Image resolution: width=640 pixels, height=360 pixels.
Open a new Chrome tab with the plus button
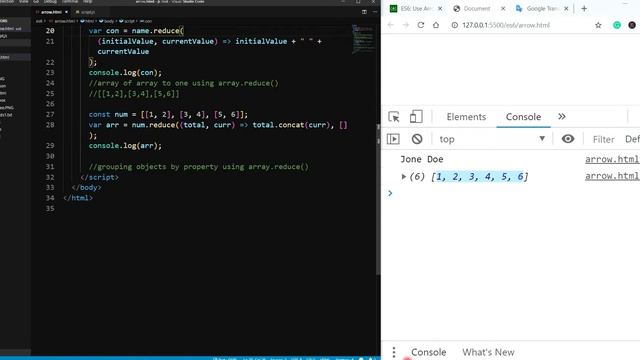[584, 9]
